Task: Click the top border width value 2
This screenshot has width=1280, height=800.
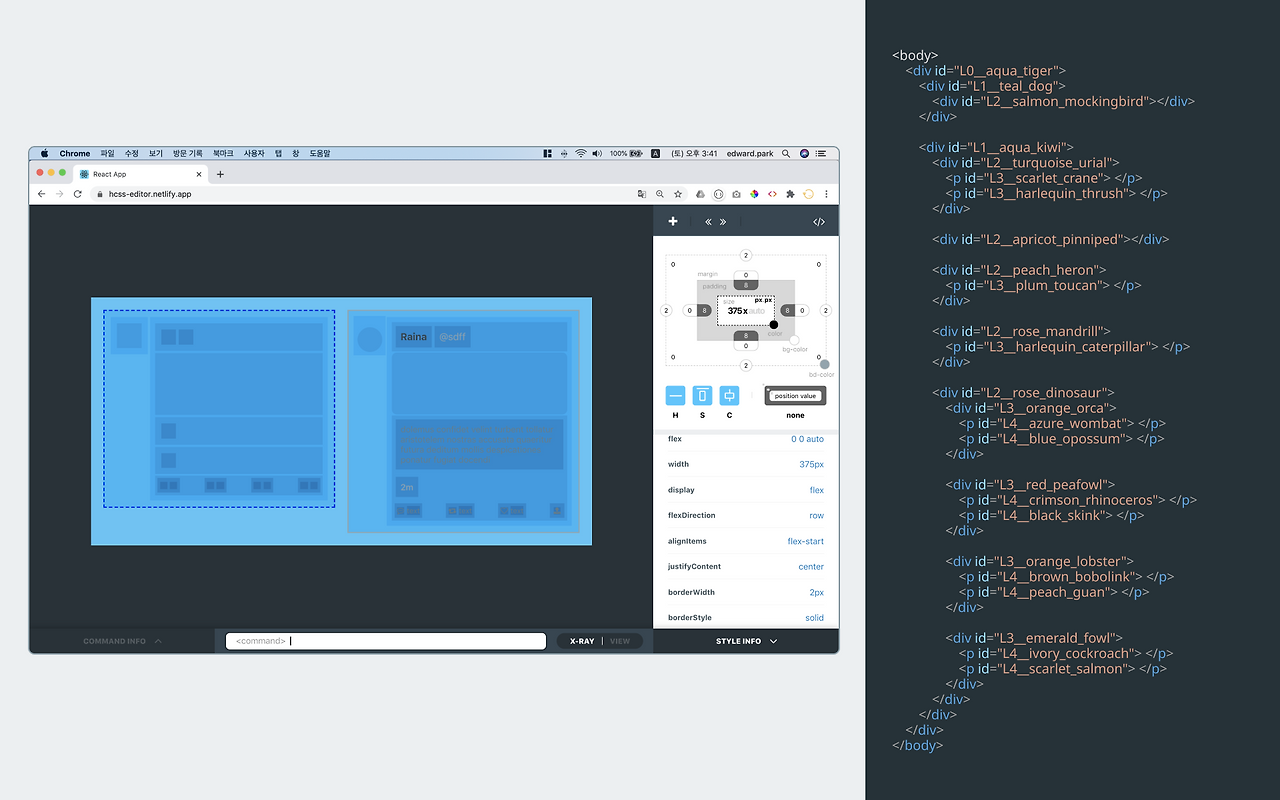Action: click(746, 256)
